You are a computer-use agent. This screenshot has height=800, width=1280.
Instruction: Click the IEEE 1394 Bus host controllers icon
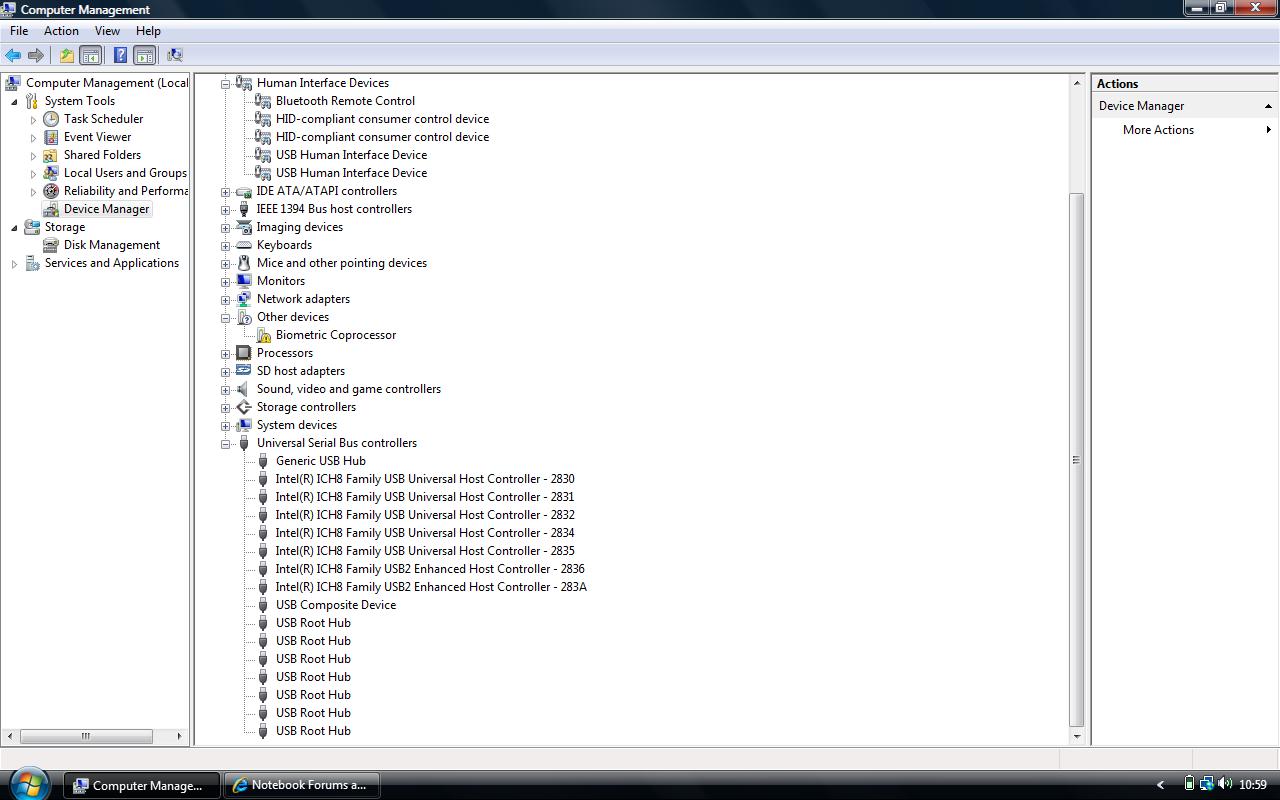pyautogui.click(x=244, y=209)
